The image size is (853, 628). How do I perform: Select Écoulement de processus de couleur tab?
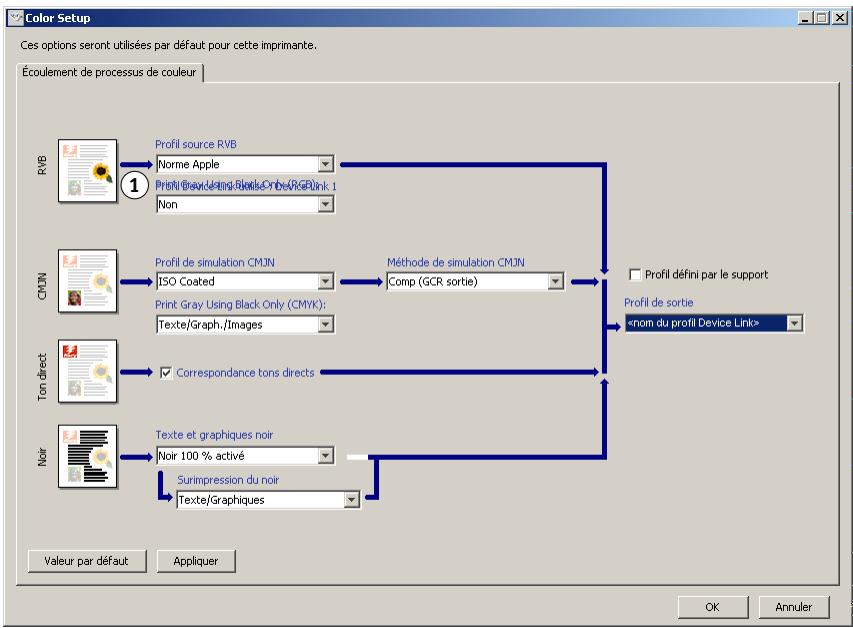109,72
